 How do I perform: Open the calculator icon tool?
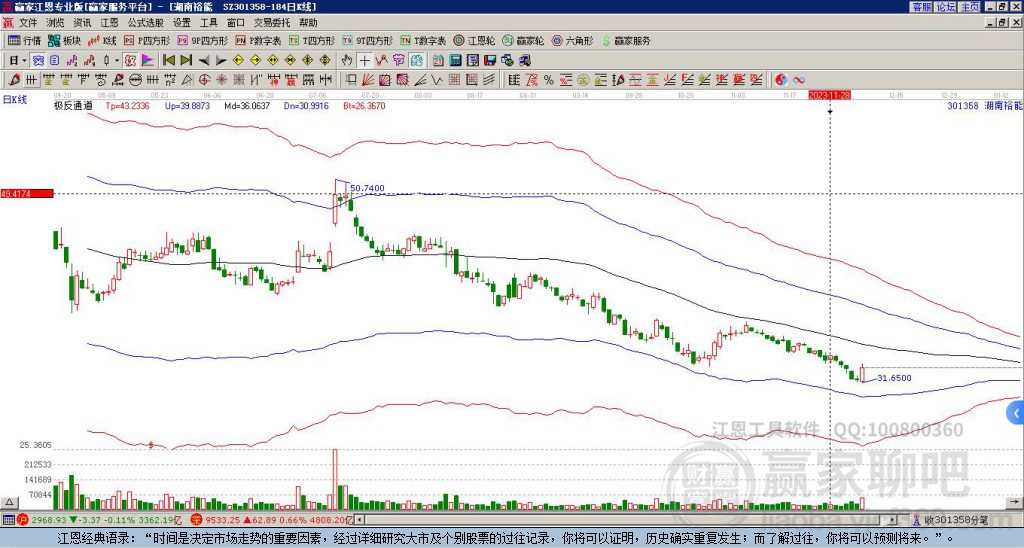pyautogui.click(x=455, y=61)
